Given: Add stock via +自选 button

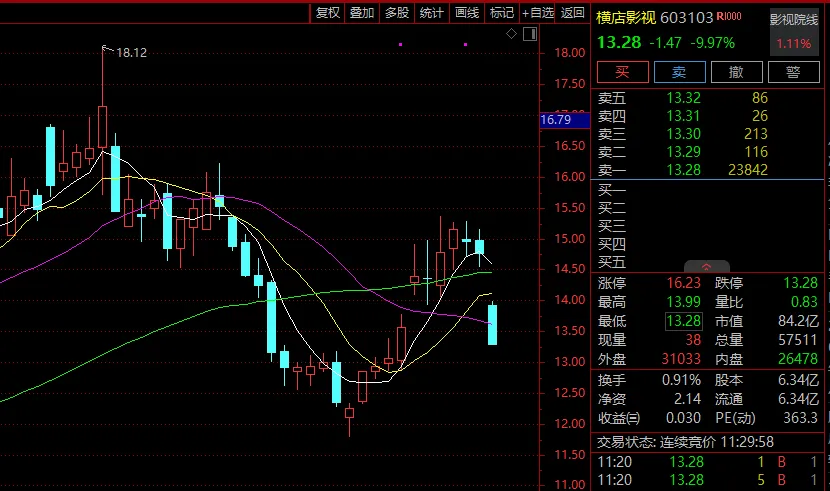Looking at the screenshot, I should (x=537, y=13).
